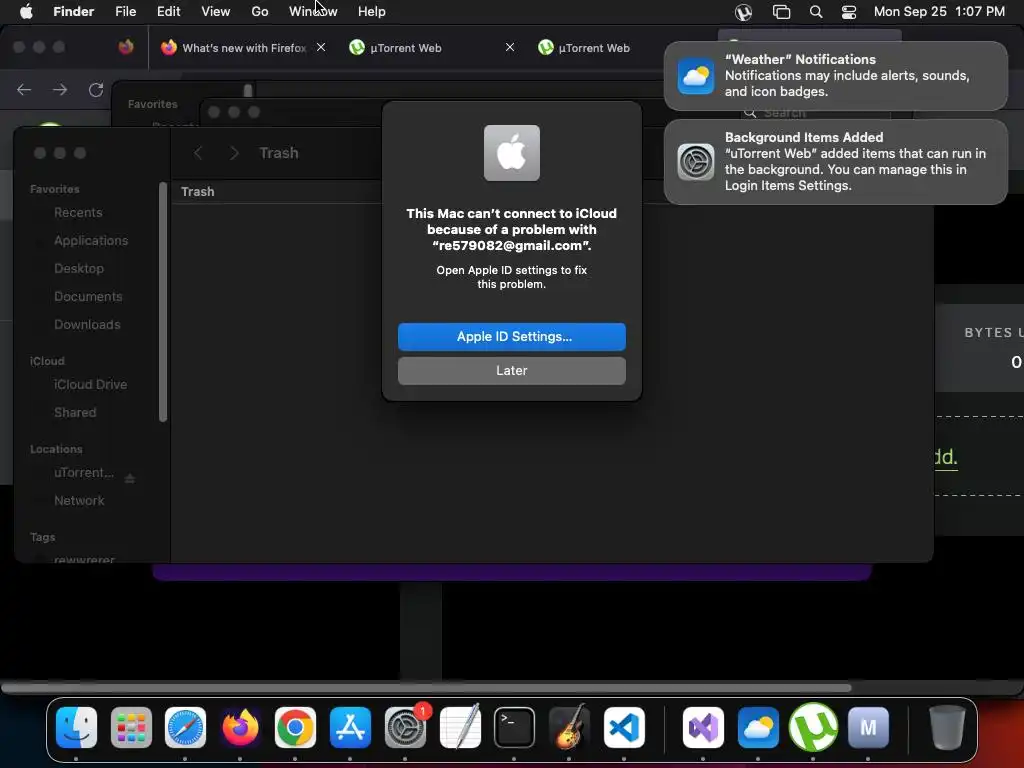Click the Finder sidebar scrollbar
The width and height of the screenshot is (1024, 768).
click(x=163, y=302)
